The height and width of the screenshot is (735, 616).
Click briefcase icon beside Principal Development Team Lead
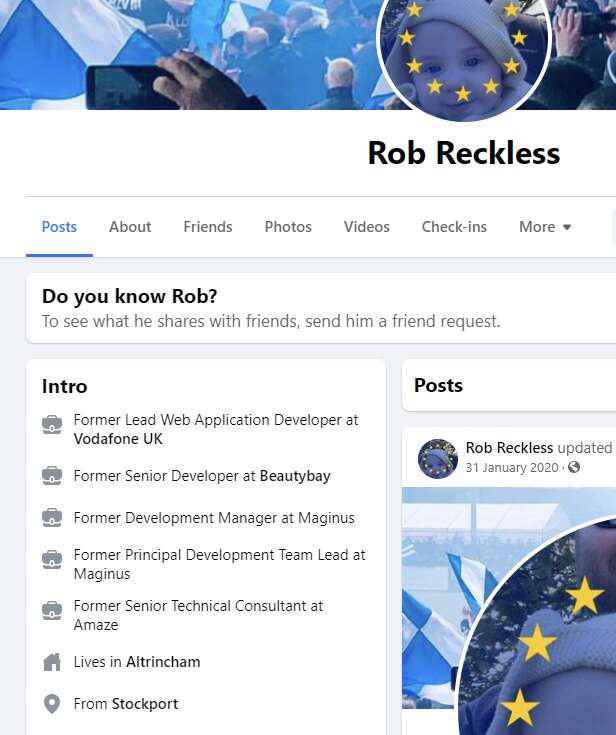[52, 559]
